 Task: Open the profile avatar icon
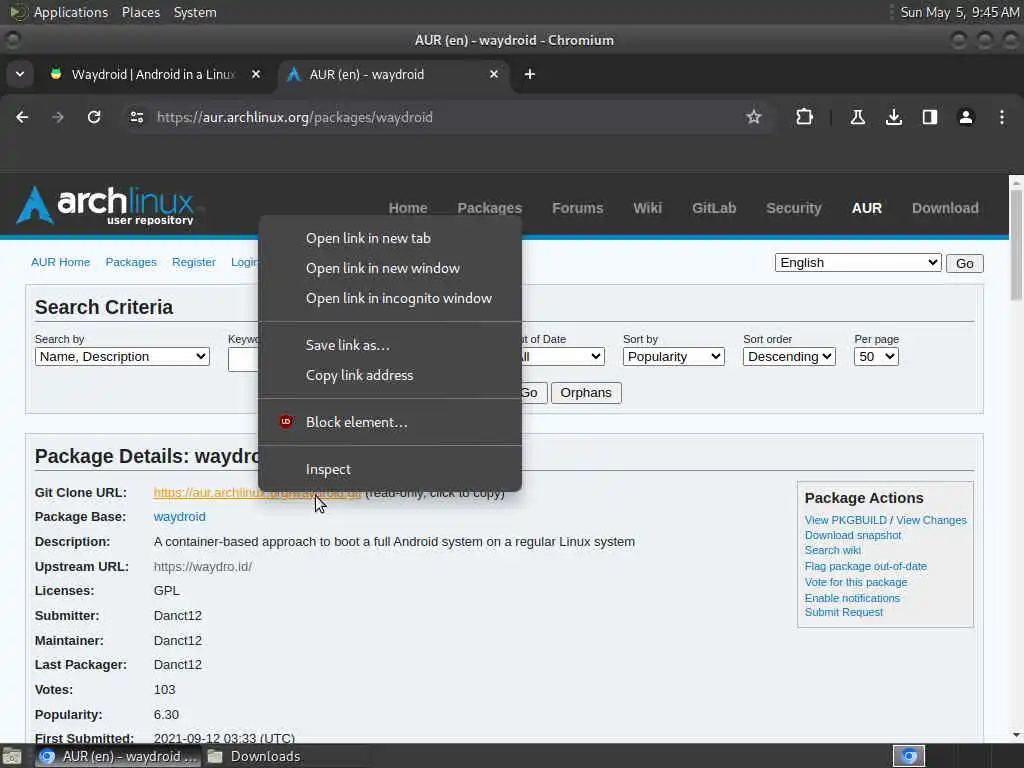966,118
